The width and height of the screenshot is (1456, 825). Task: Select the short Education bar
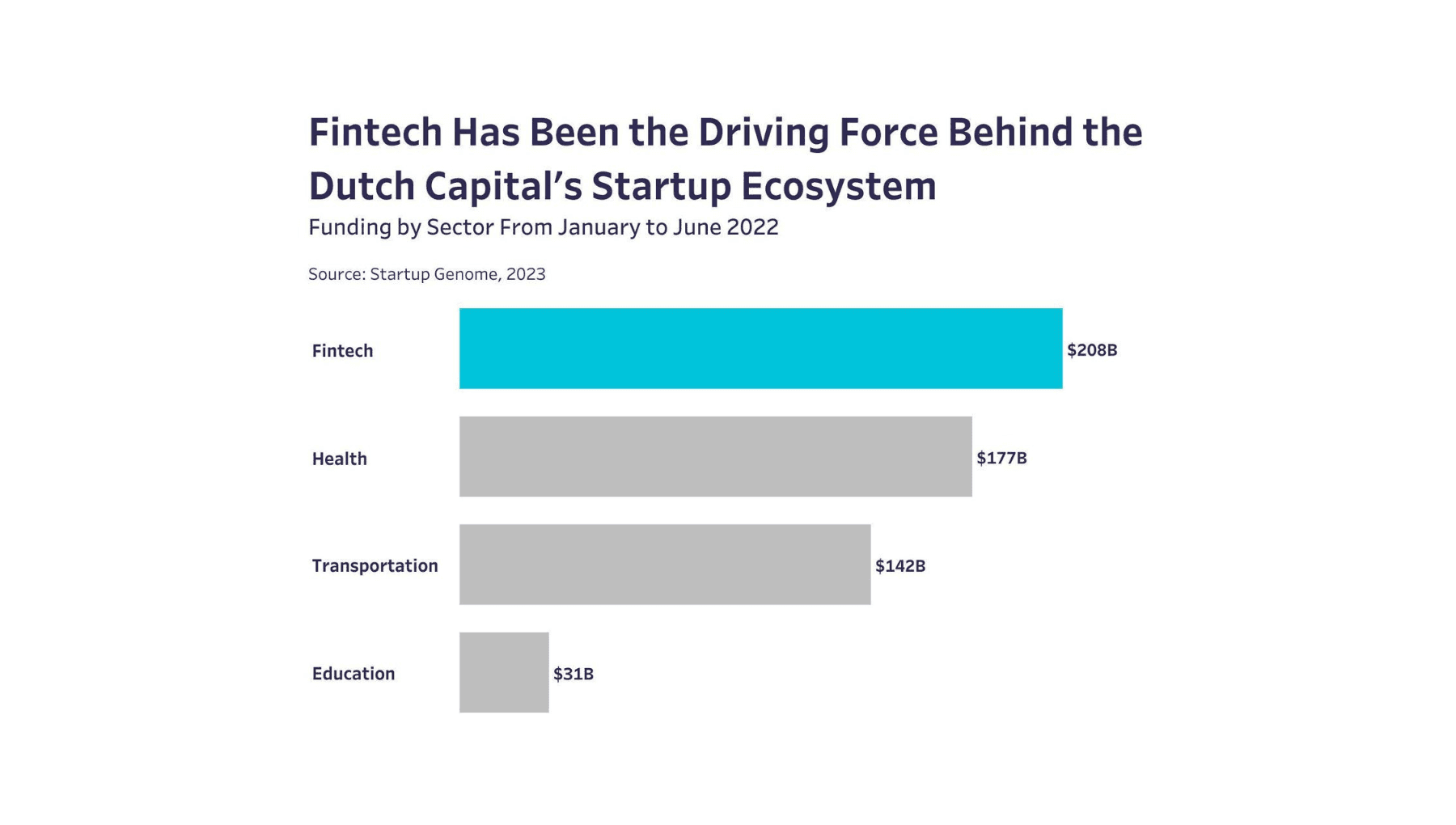pos(504,672)
